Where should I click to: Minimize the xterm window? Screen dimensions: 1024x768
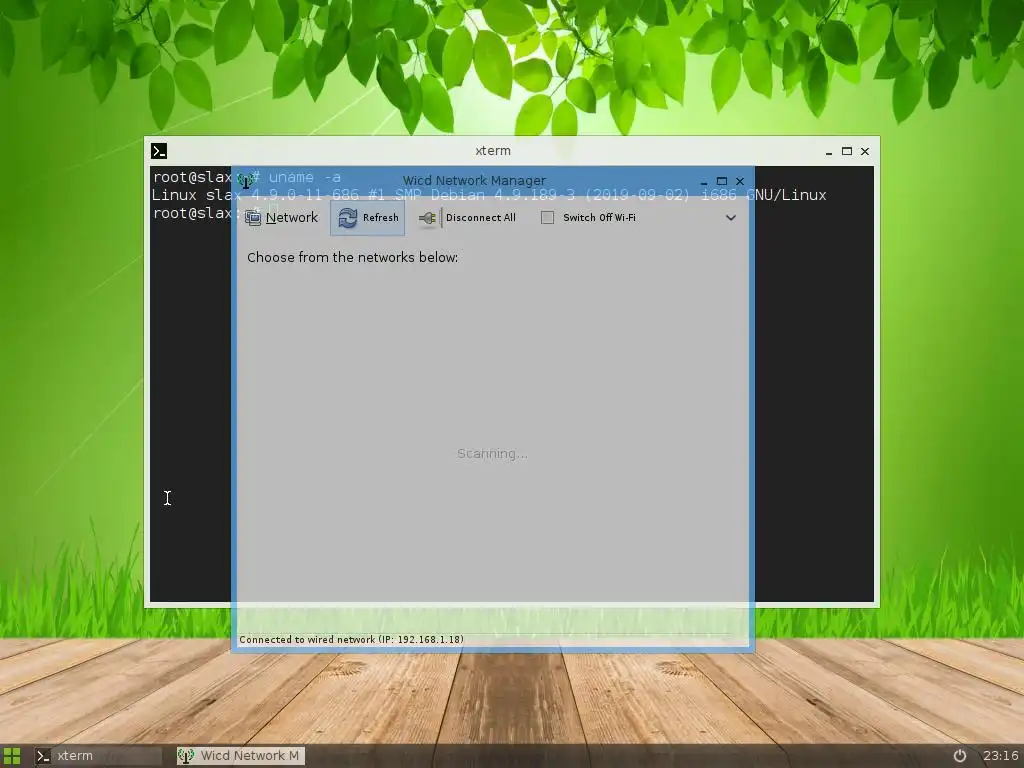point(829,151)
